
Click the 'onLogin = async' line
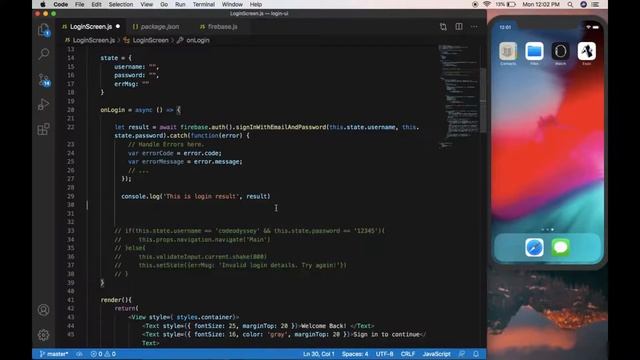[x=140, y=110]
